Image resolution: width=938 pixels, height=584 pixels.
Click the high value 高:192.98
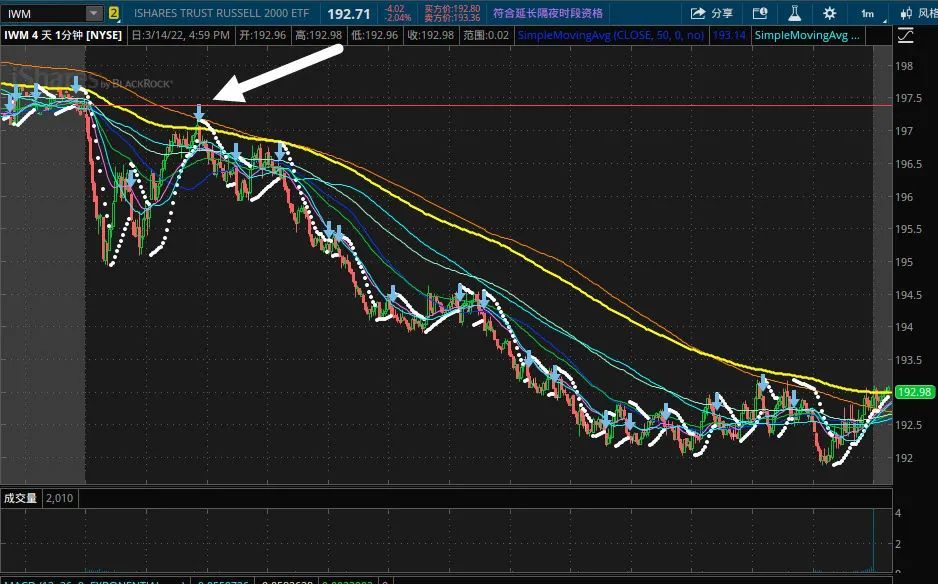(318, 35)
